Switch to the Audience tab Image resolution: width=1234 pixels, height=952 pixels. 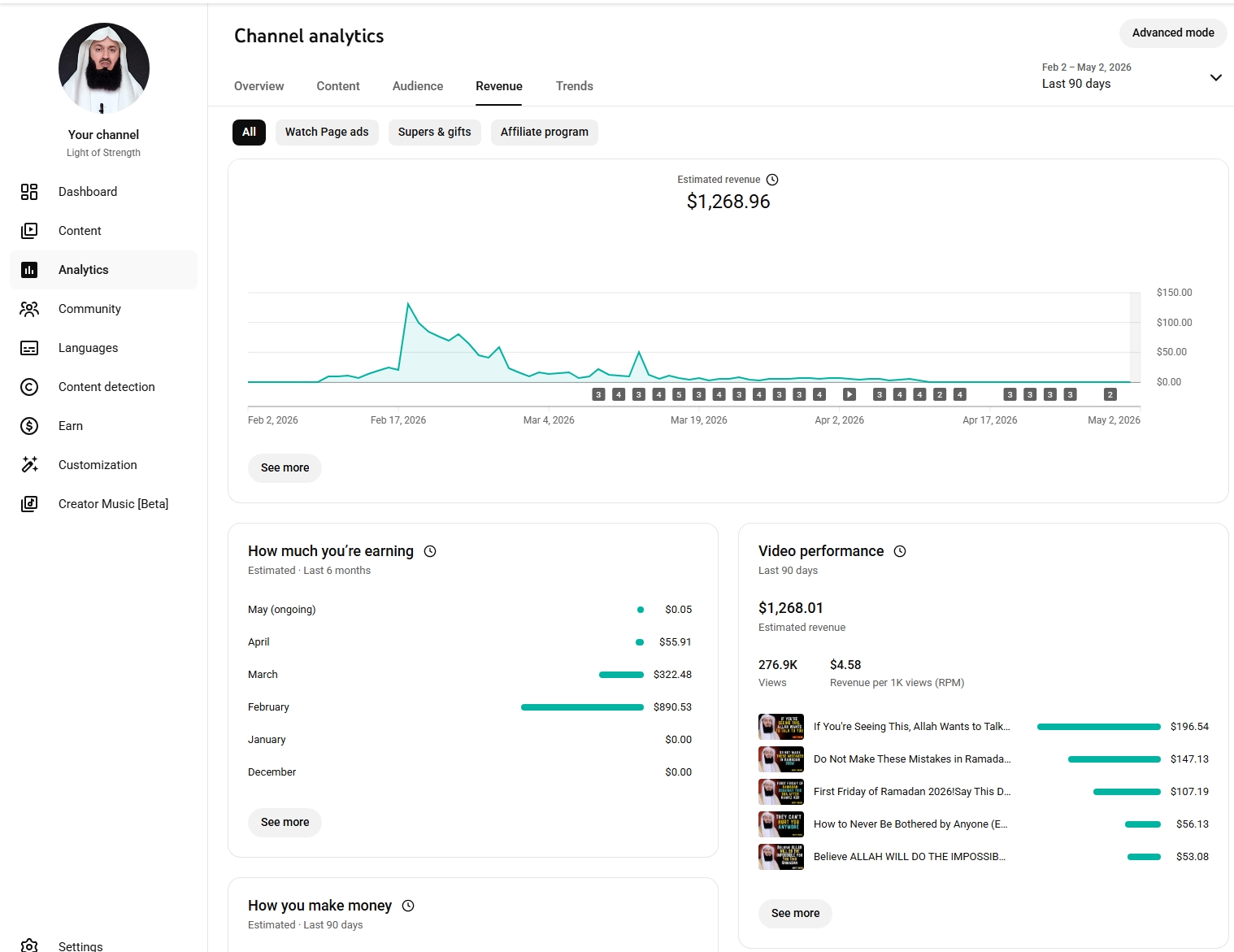tap(418, 86)
